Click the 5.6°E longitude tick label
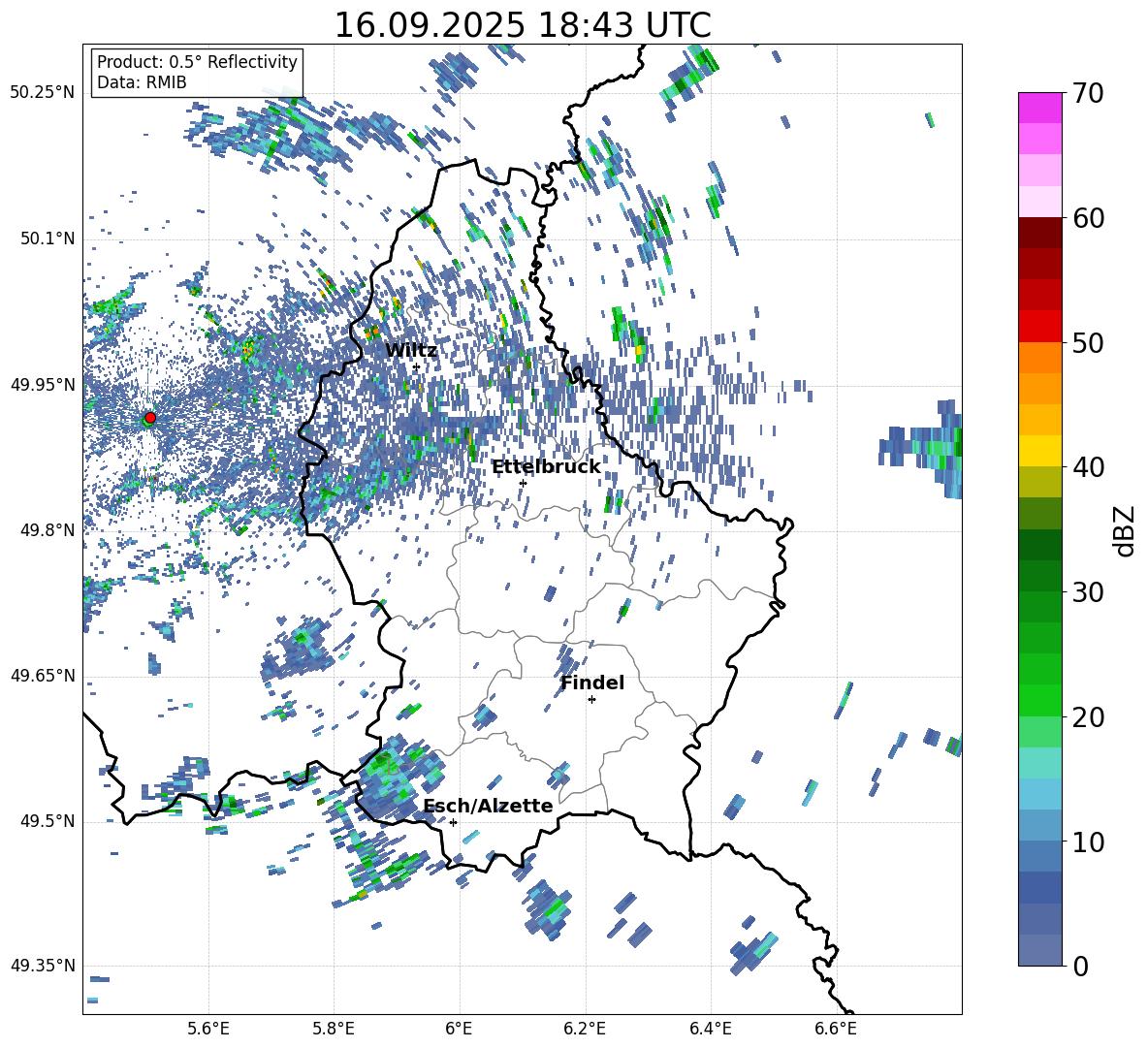Image resolution: width=1148 pixels, height=1048 pixels. [208, 1029]
